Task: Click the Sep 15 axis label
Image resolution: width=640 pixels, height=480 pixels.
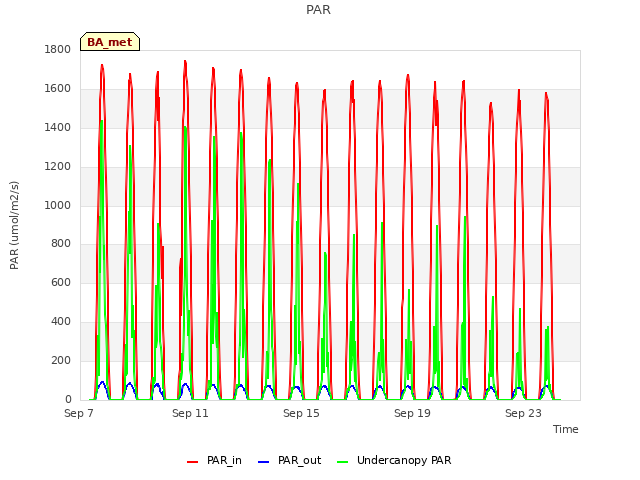Action: pyautogui.click(x=301, y=413)
